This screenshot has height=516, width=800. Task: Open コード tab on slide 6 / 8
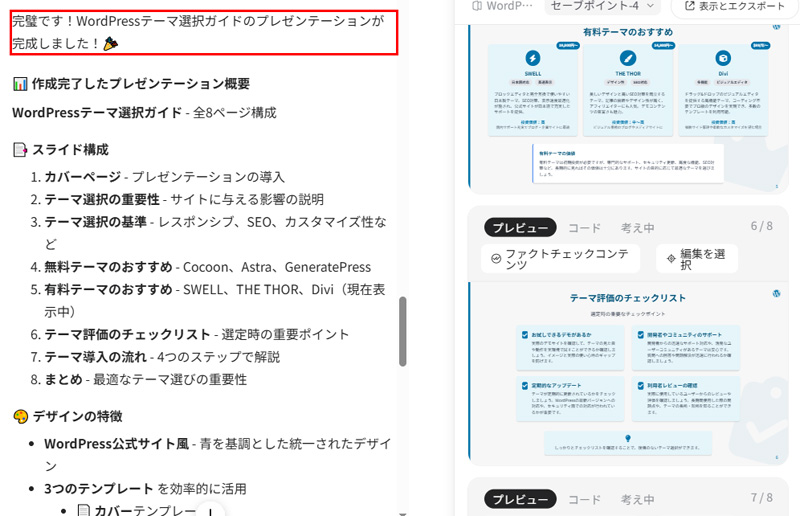pos(584,228)
